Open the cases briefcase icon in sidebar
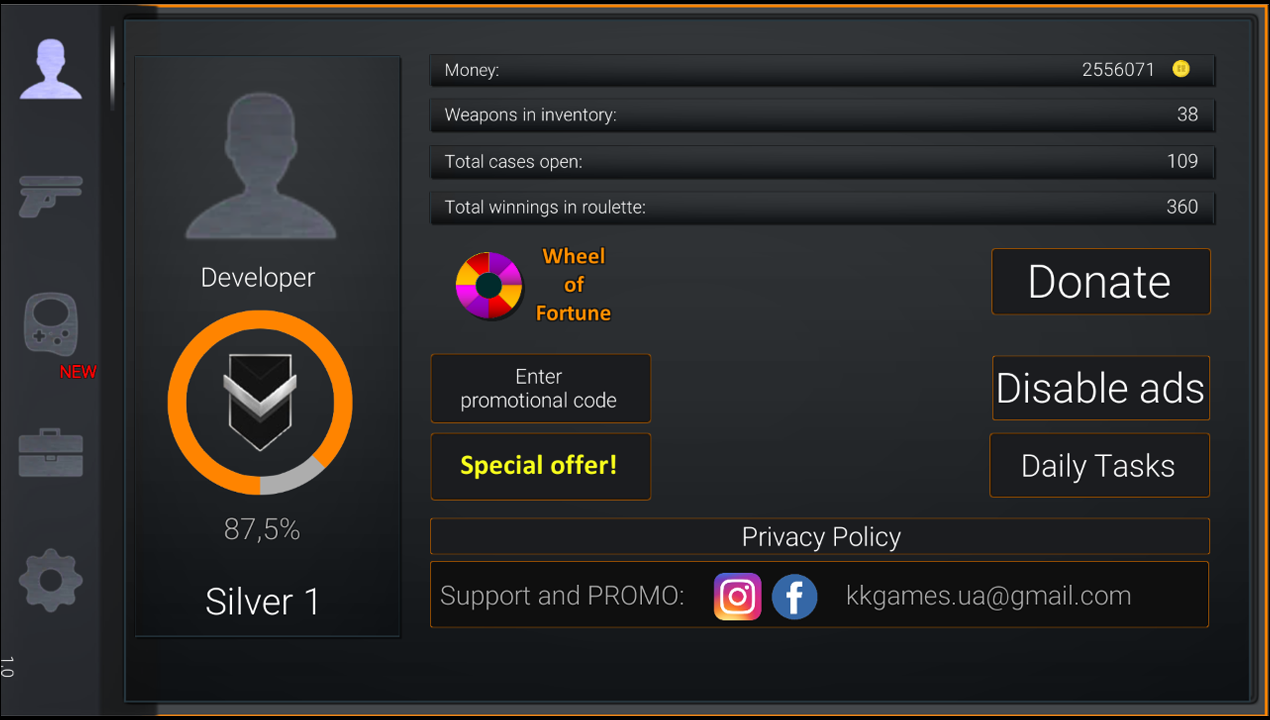Viewport: 1270px width, 720px height. 51,453
